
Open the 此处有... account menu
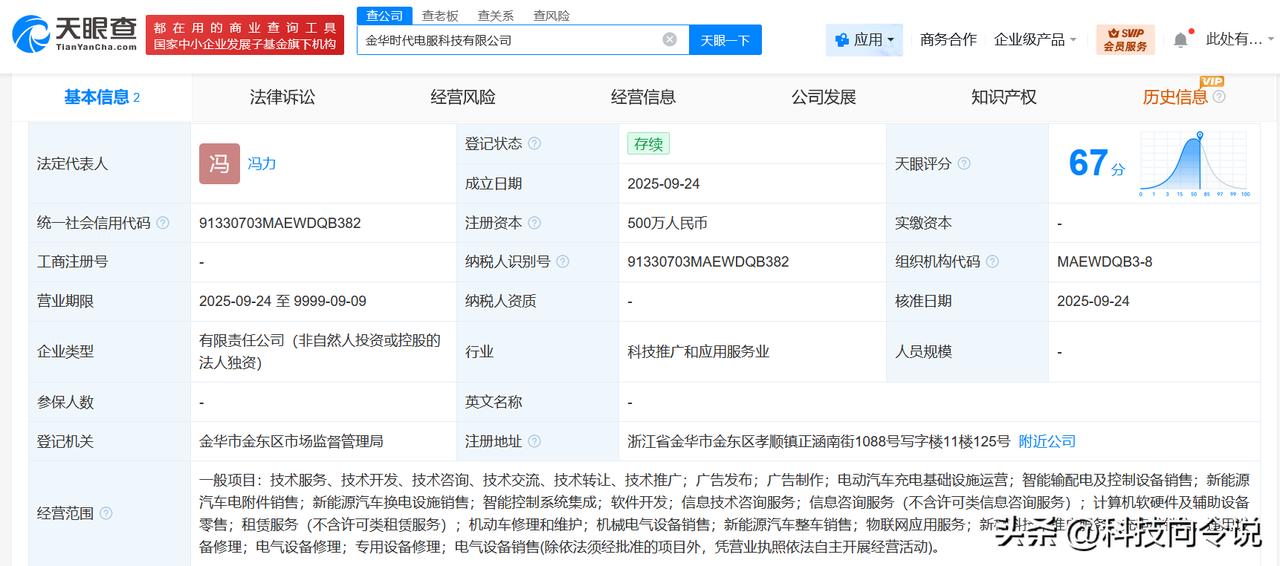(1240, 40)
